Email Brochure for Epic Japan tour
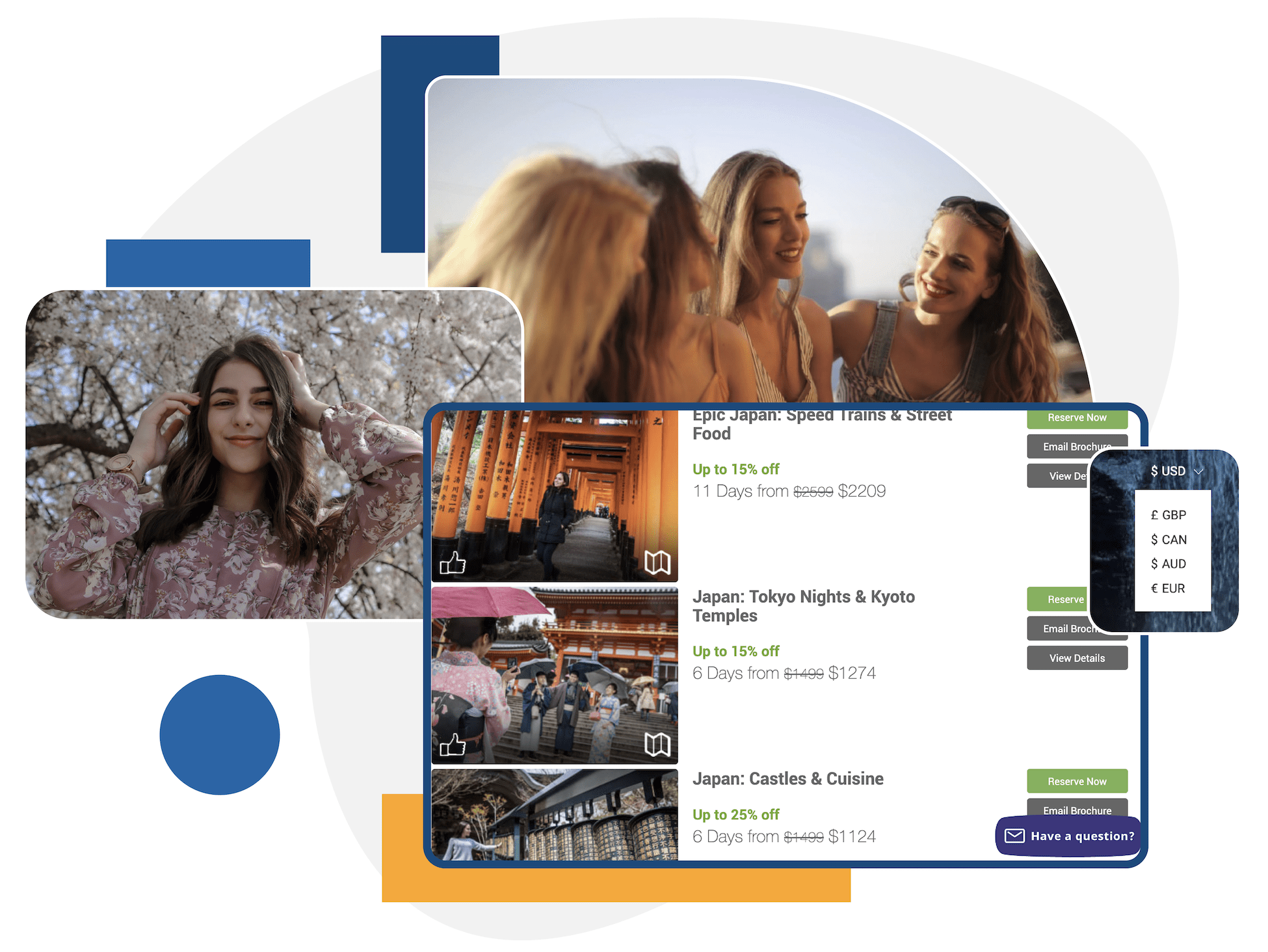The height and width of the screenshot is (952, 1268). click(x=1077, y=447)
